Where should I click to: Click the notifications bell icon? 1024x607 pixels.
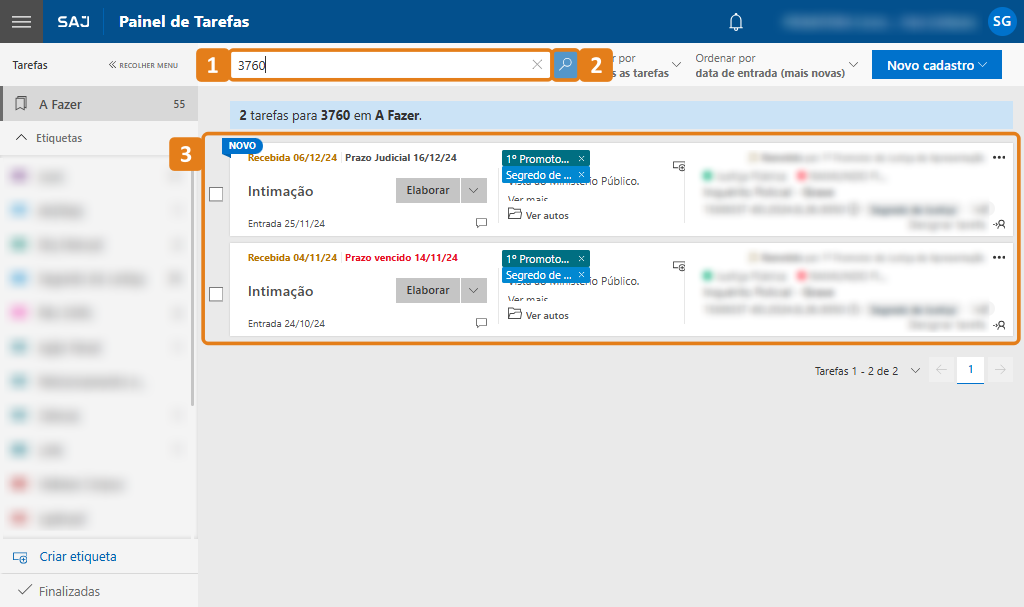coord(736,21)
